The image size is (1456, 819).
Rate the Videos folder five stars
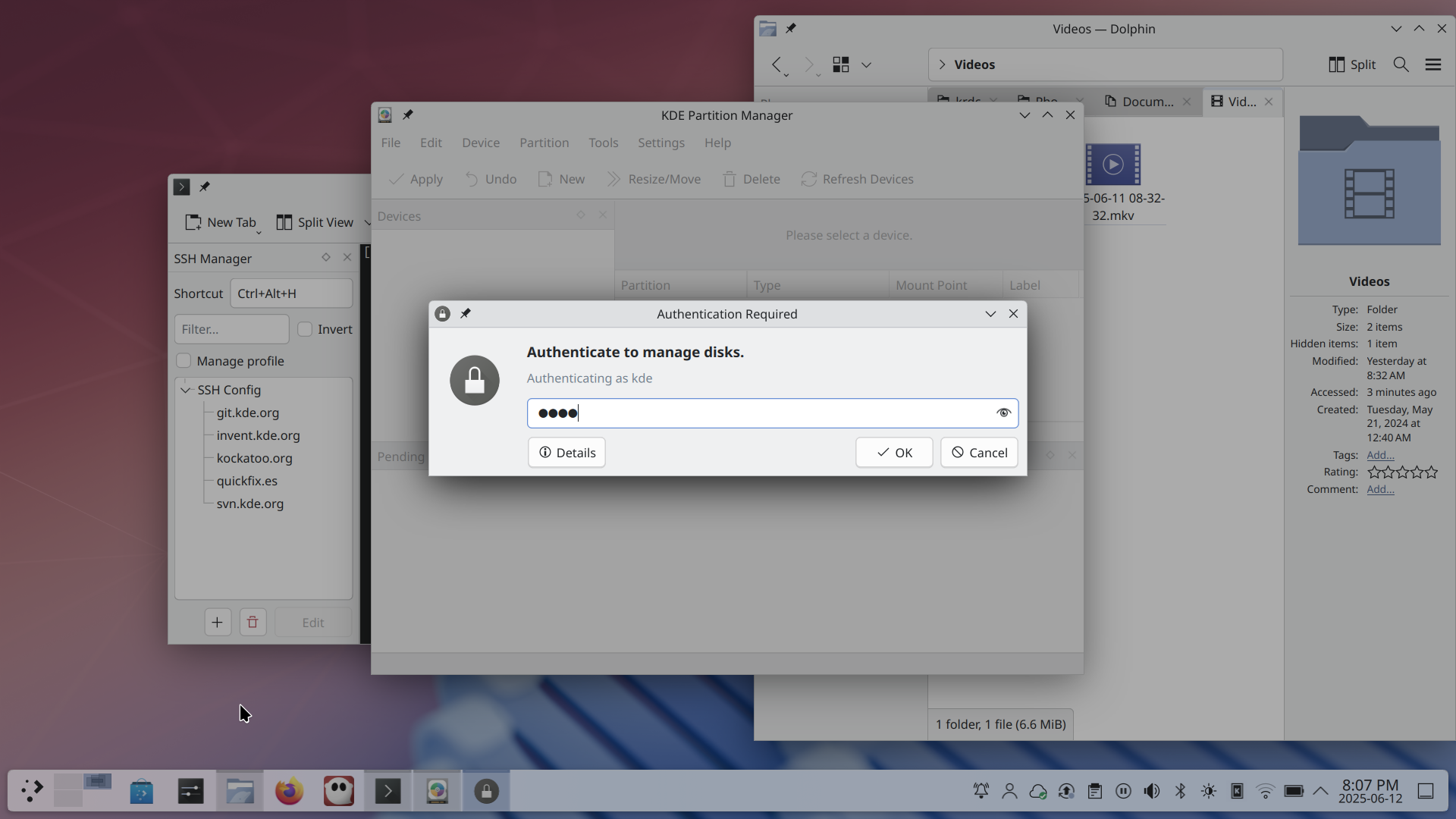1432,472
